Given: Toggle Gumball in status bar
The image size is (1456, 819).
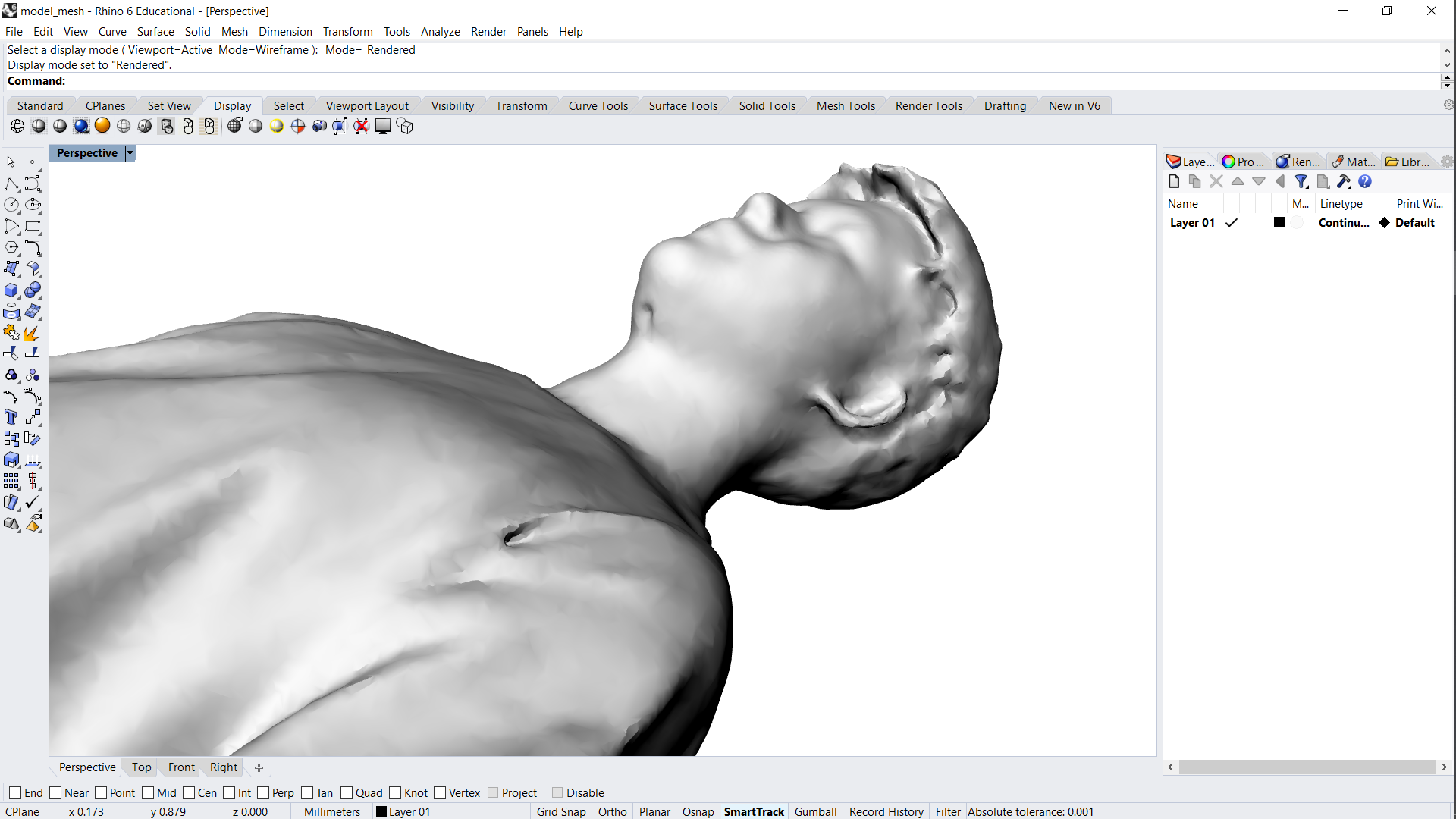Looking at the screenshot, I should click(815, 811).
